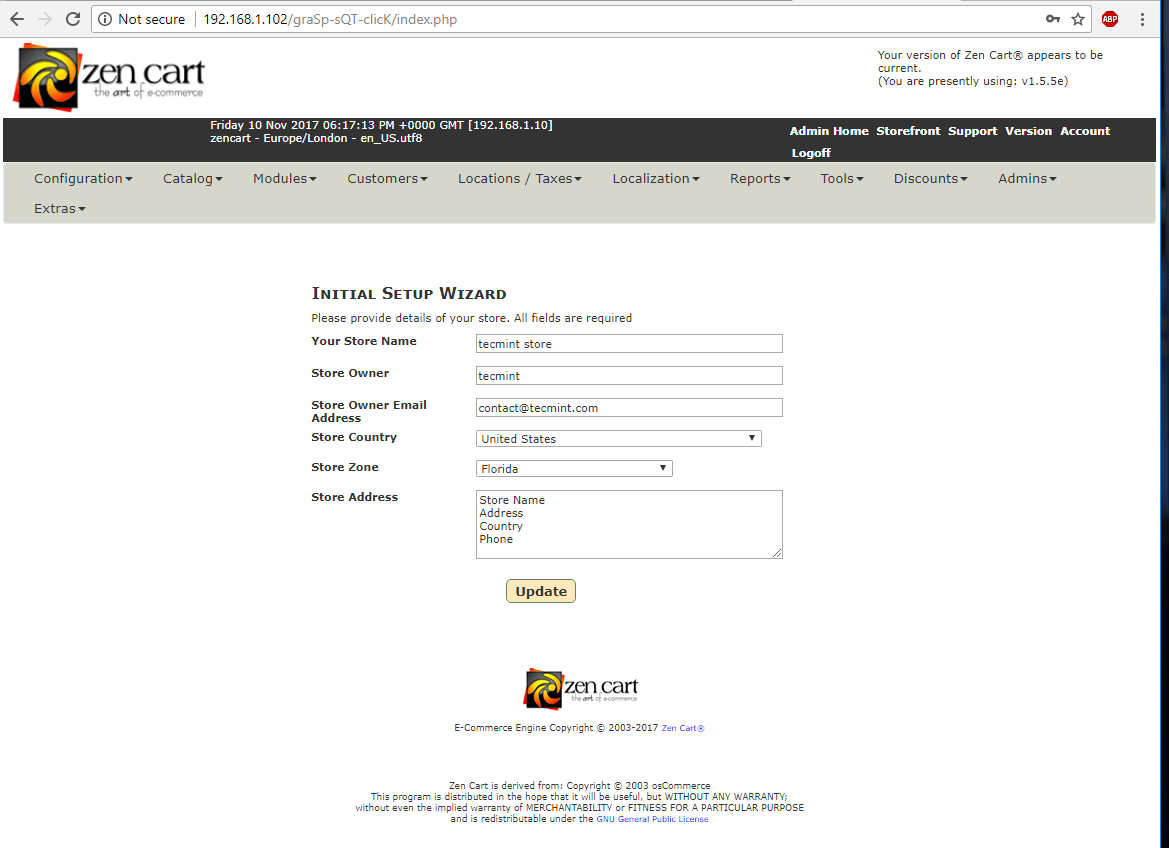Open the Chrome three-dot menu
The height and width of the screenshot is (848, 1169).
pyautogui.click(x=1142, y=19)
